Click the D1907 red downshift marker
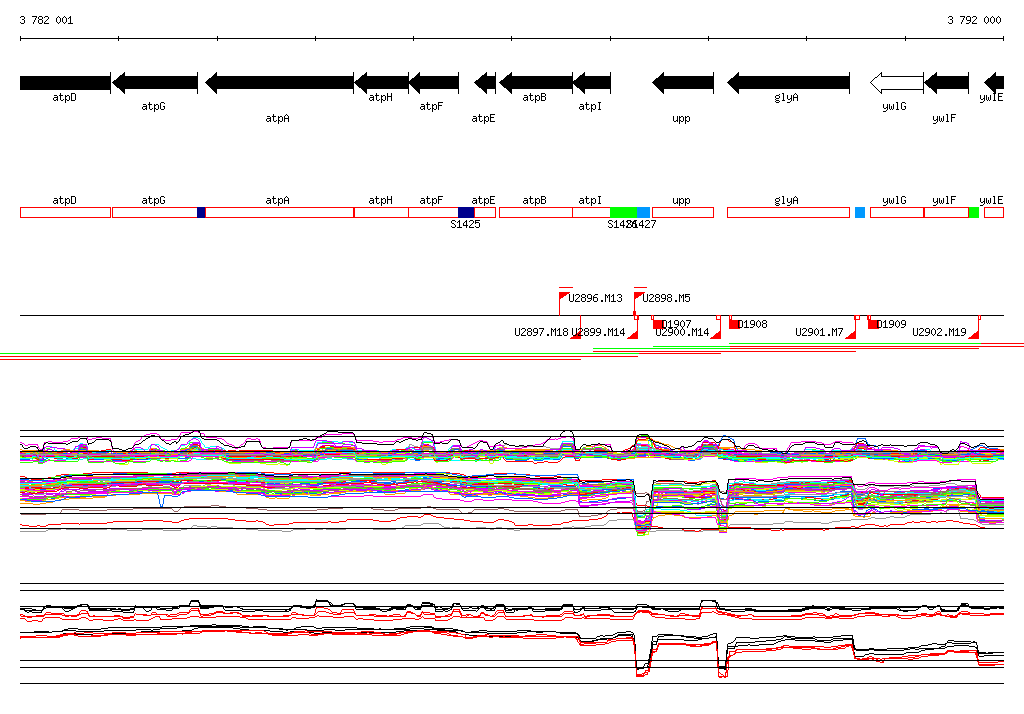Screen dimensions: 1024x714 (x=658, y=324)
